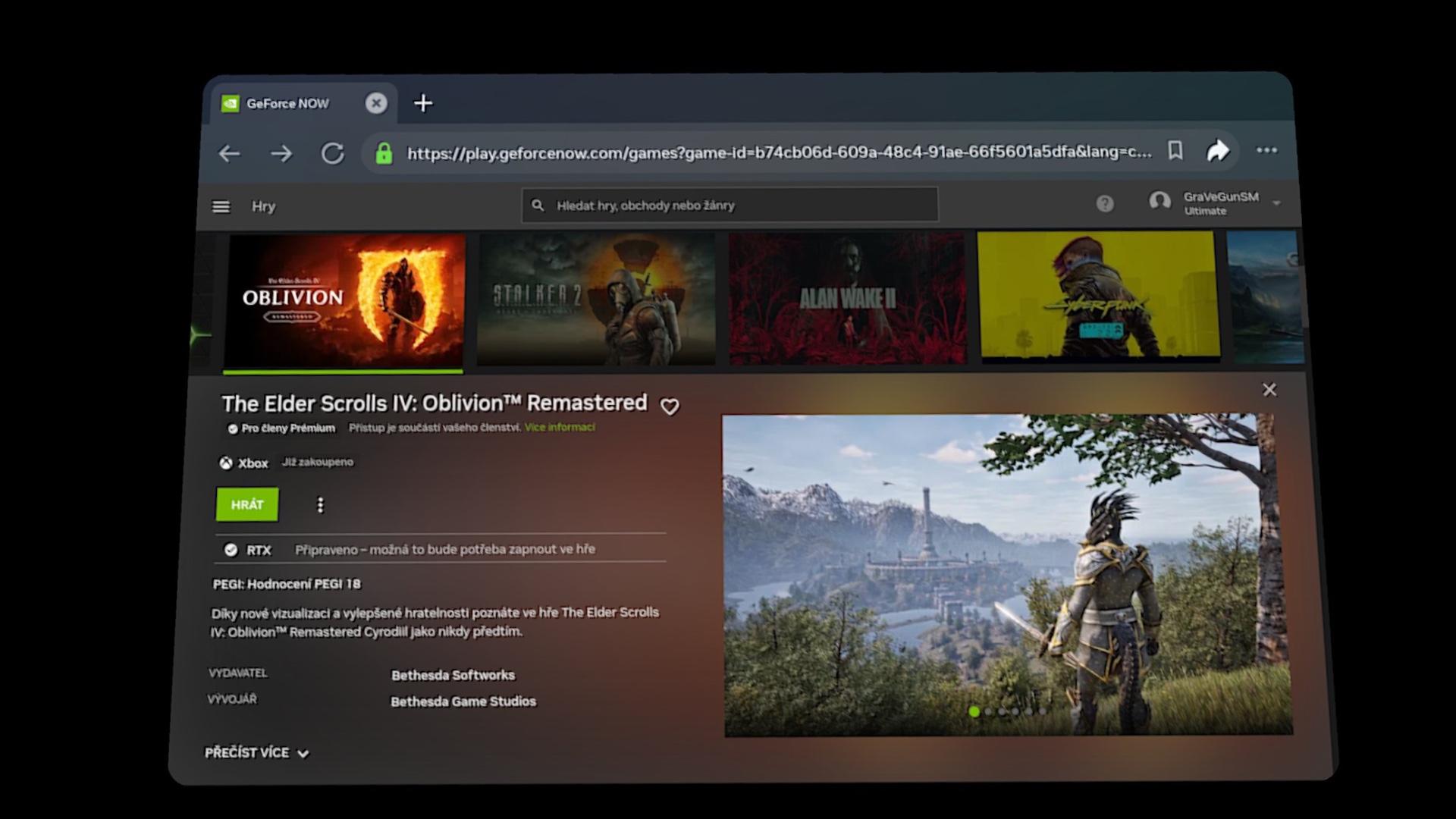
Task: Open a new browser tab
Action: point(423,103)
